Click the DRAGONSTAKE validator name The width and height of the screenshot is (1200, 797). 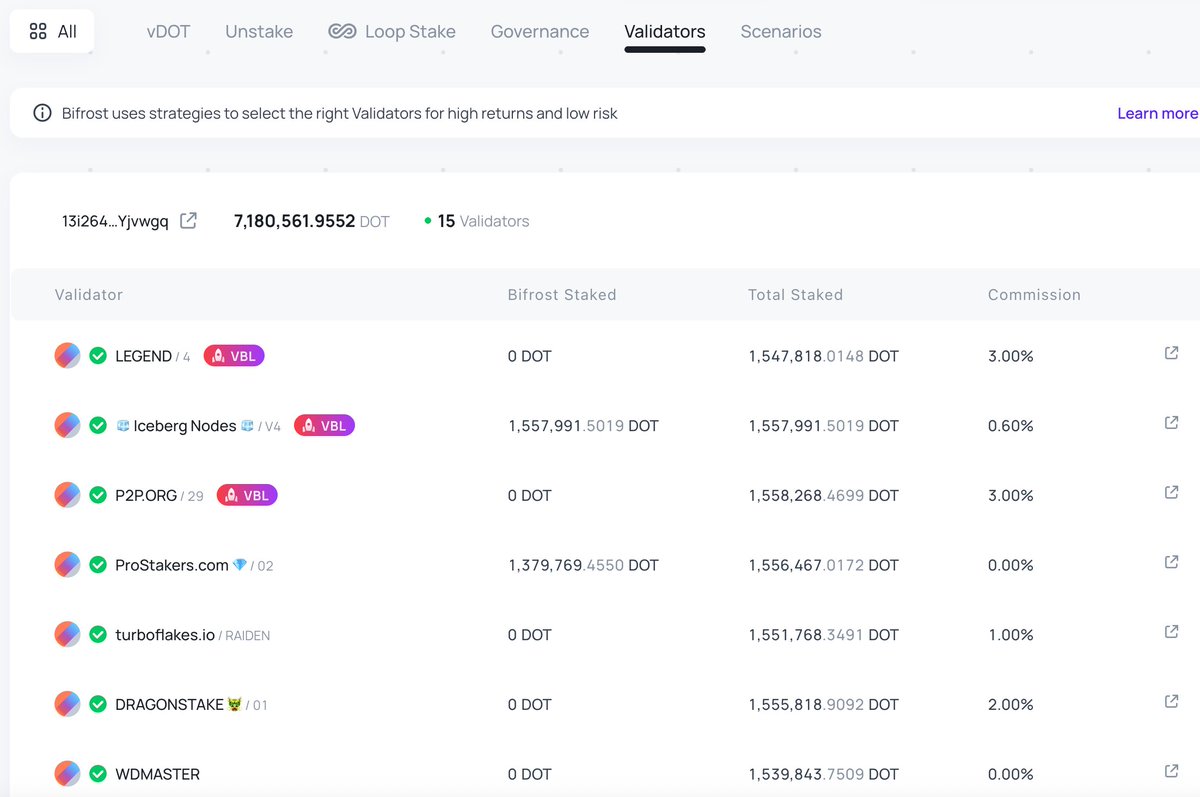click(x=169, y=704)
